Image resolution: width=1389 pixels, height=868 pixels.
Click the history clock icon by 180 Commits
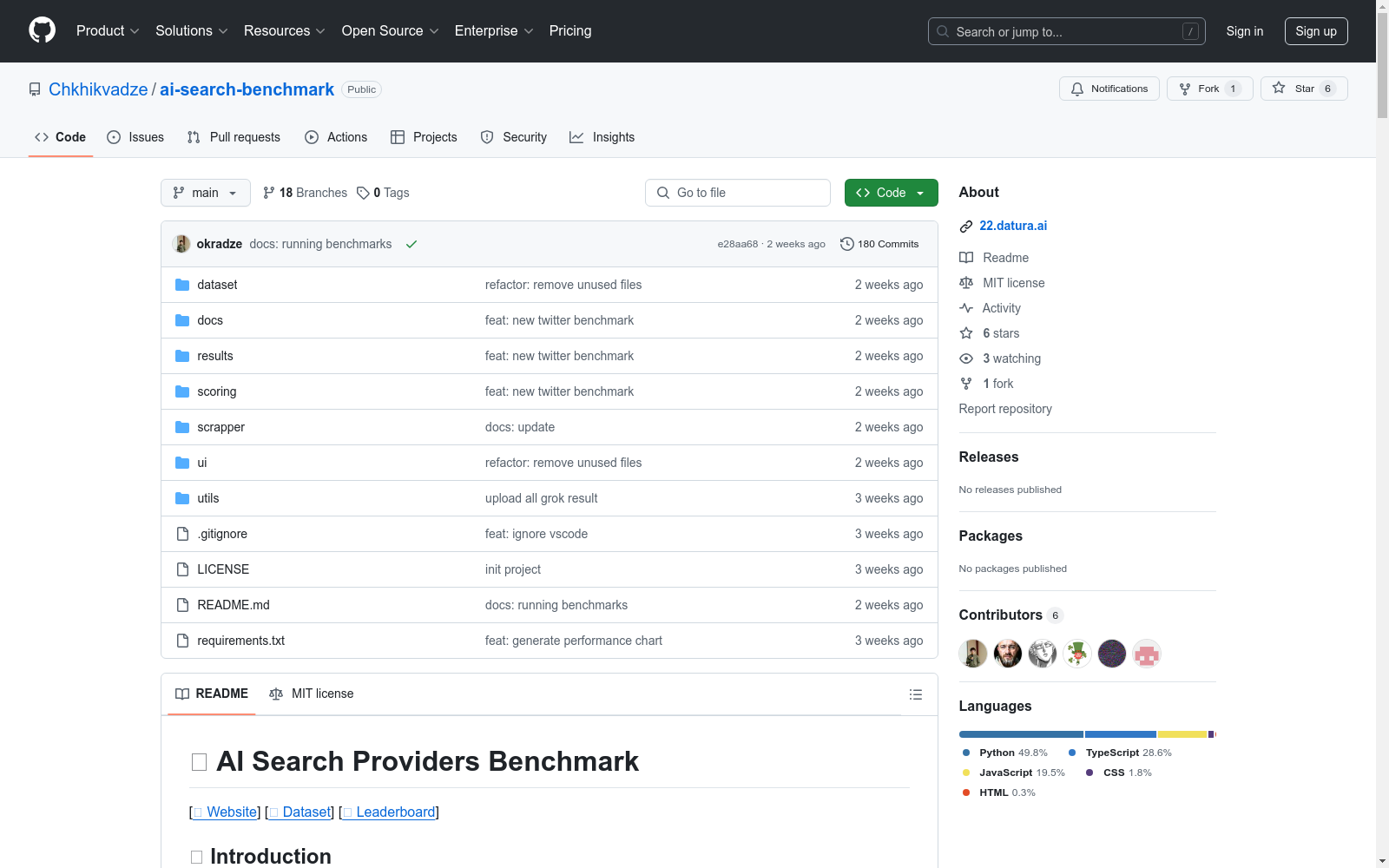[847, 244]
